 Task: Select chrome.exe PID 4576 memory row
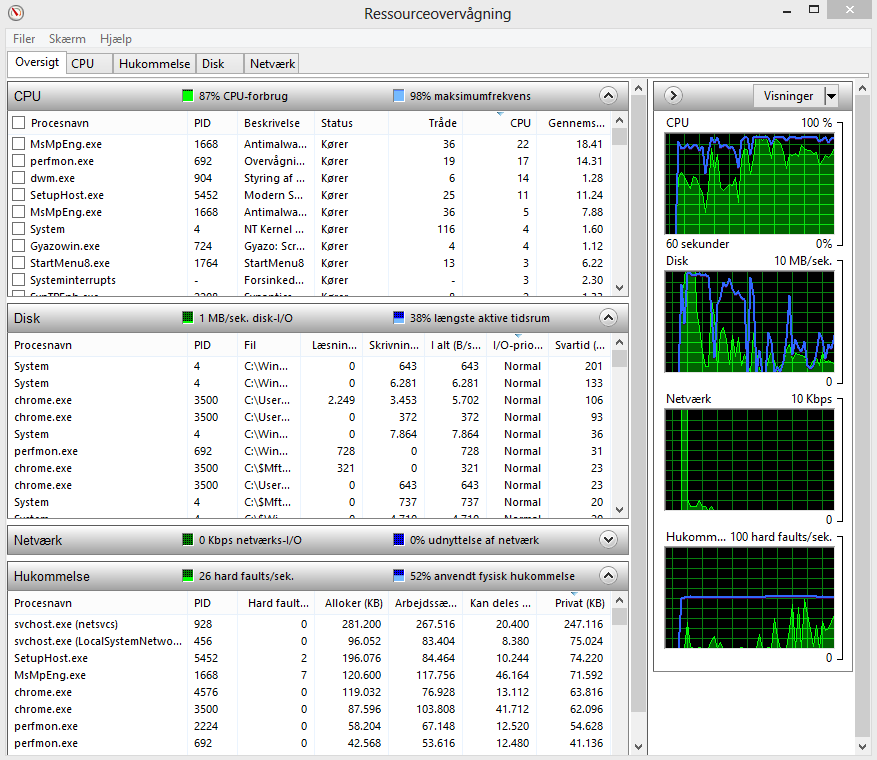click(309, 692)
